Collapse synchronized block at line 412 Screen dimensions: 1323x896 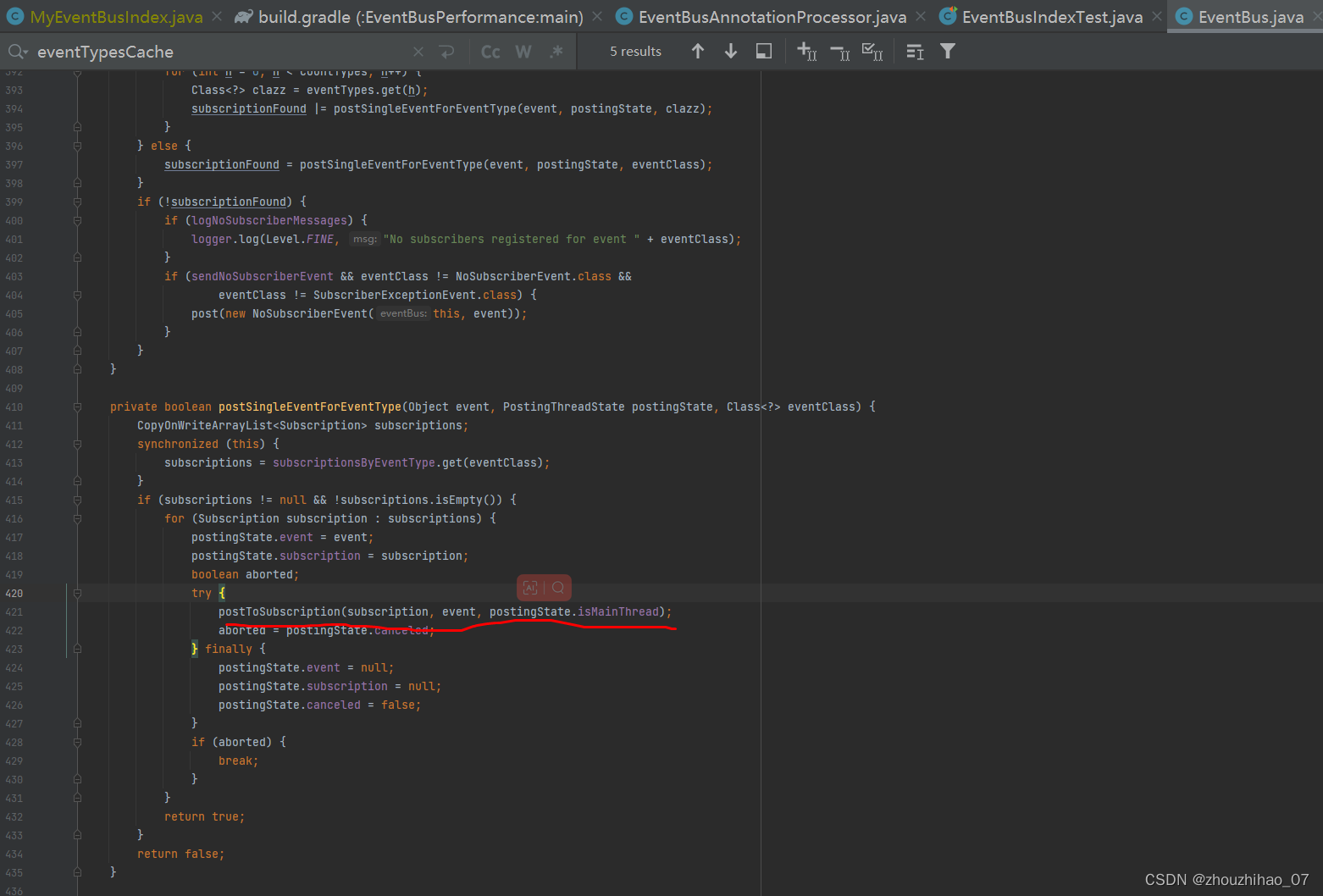(77, 444)
